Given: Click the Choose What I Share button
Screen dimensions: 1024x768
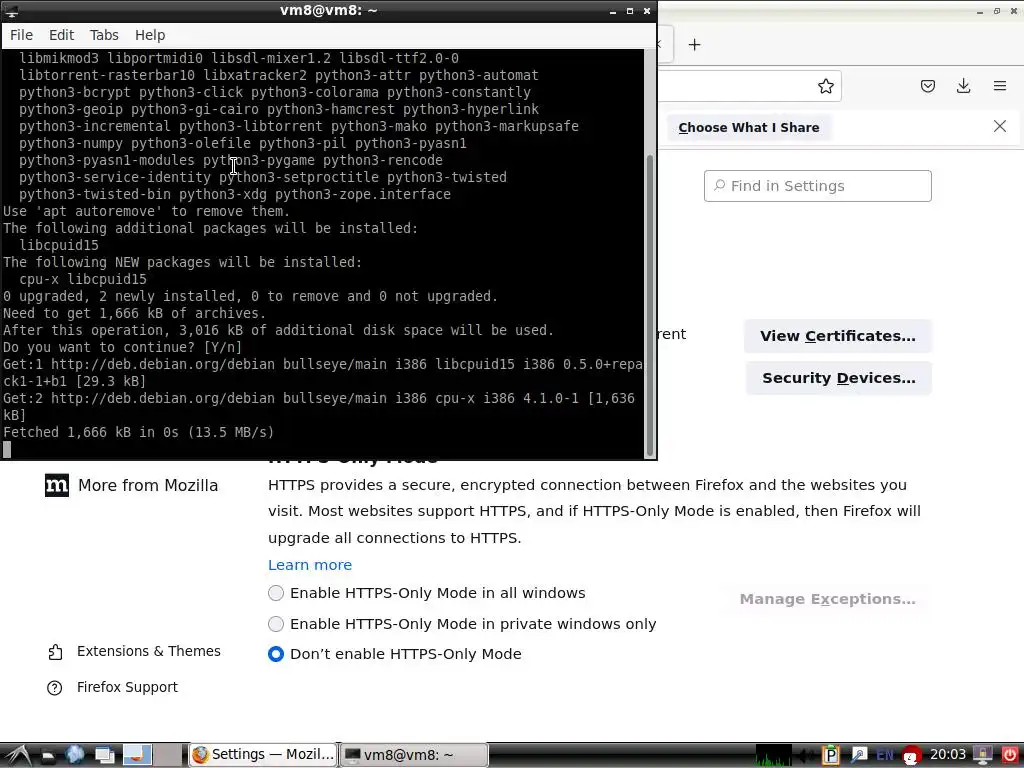Looking at the screenshot, I should point(748,127).
